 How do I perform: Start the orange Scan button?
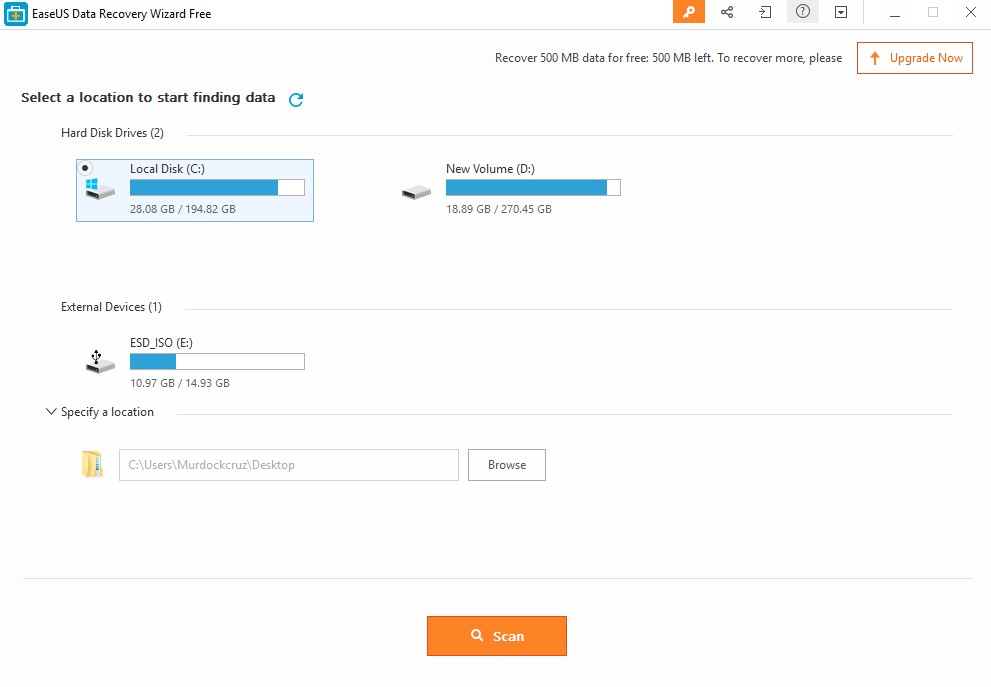tap(497, 636)
